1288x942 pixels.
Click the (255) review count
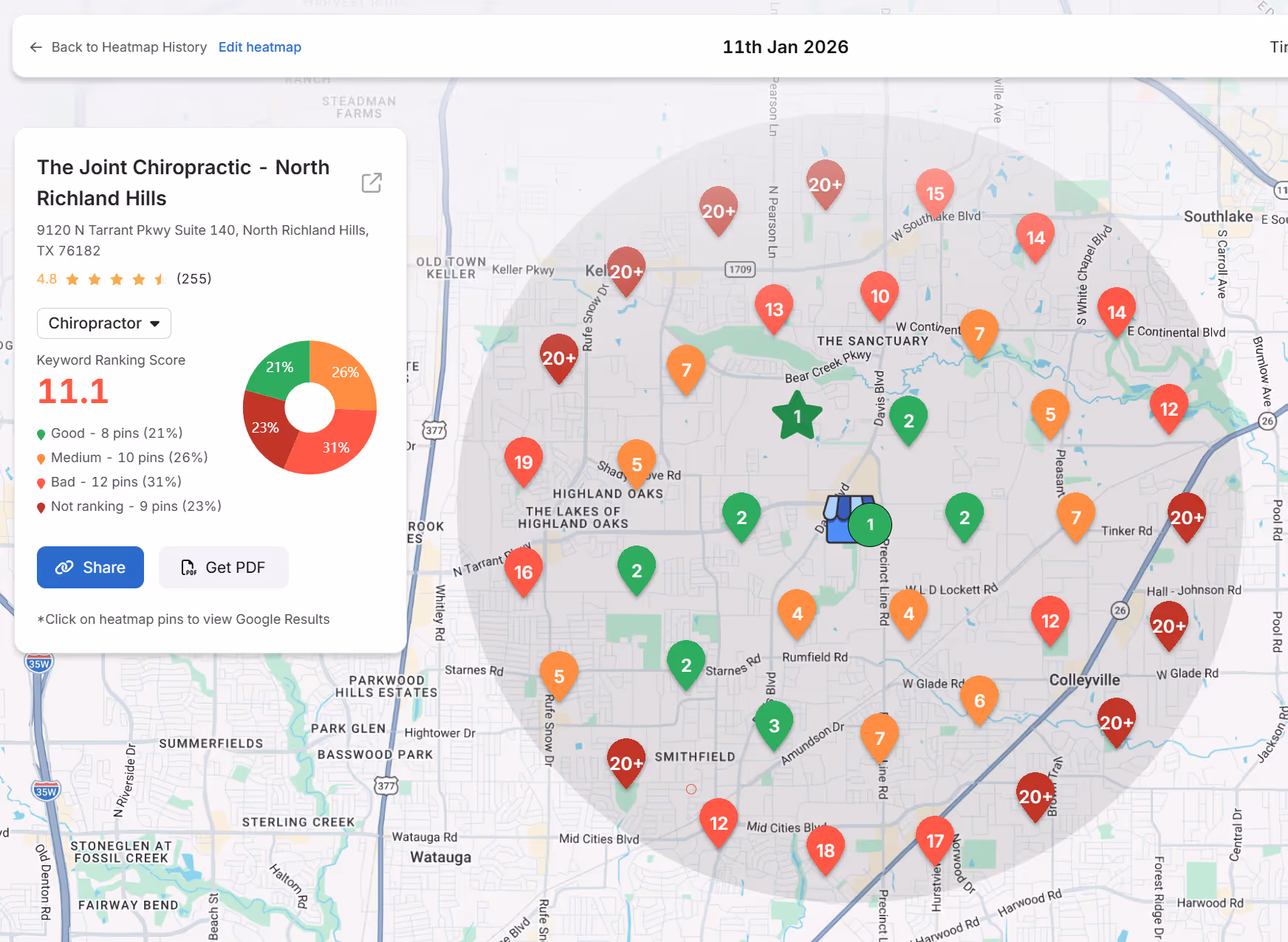click(194, 278)
